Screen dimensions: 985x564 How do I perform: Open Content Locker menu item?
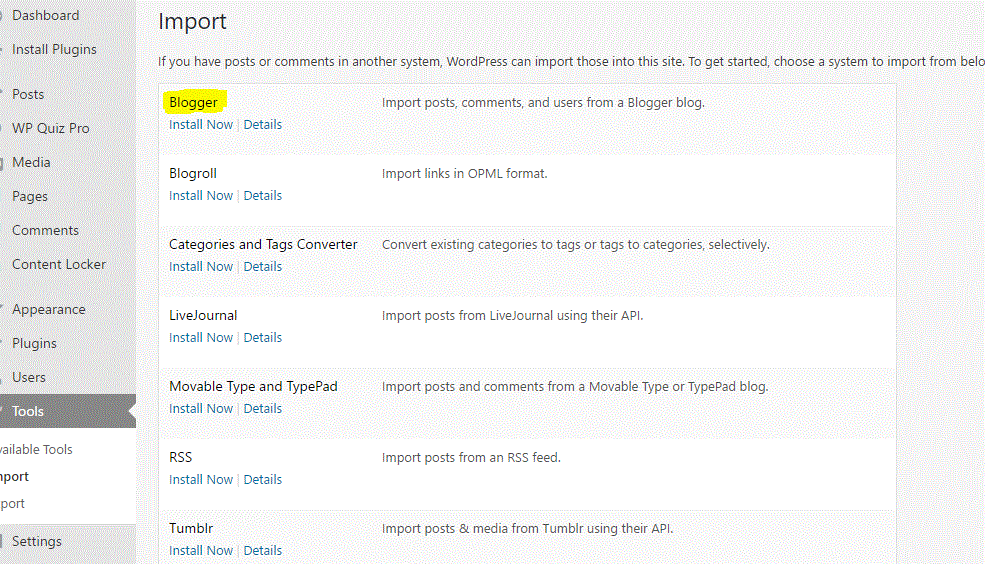(58, 264)
